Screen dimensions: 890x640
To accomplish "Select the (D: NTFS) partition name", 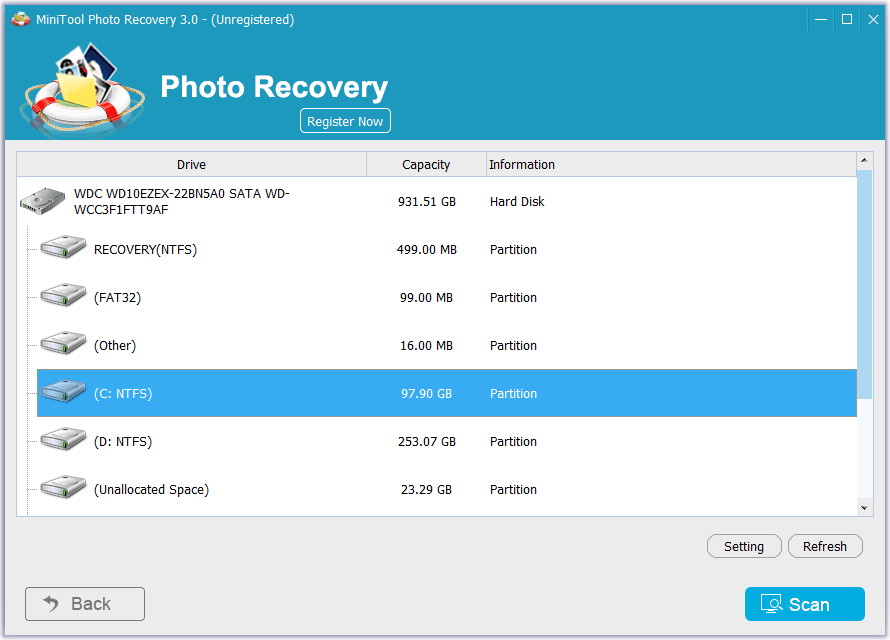I will [x=123, y=441].
